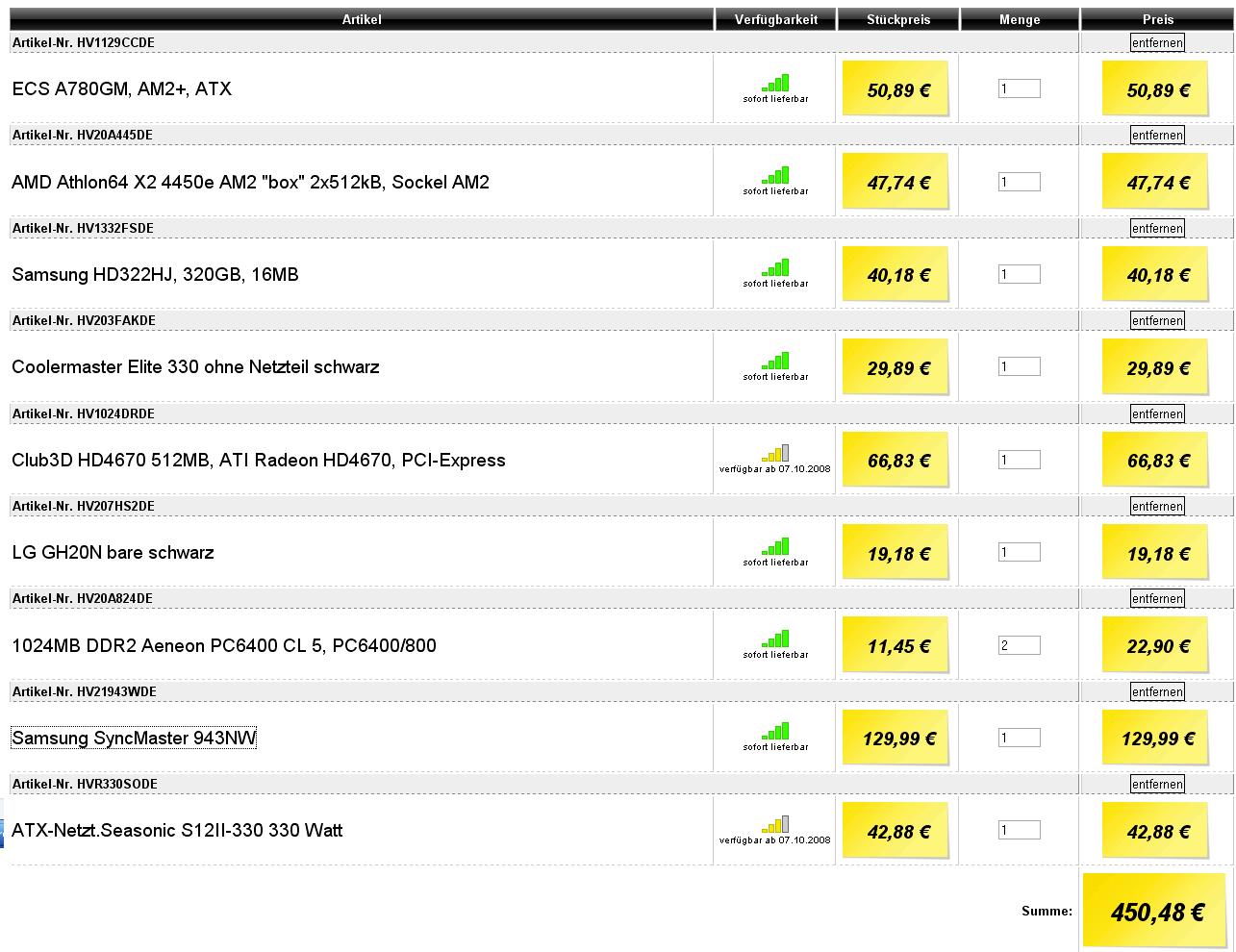The height and width of the screenshot is (952, 1236).
Task: Click Artikel-Nr. HV20A445DE label
Action: [x=83, y=135]
